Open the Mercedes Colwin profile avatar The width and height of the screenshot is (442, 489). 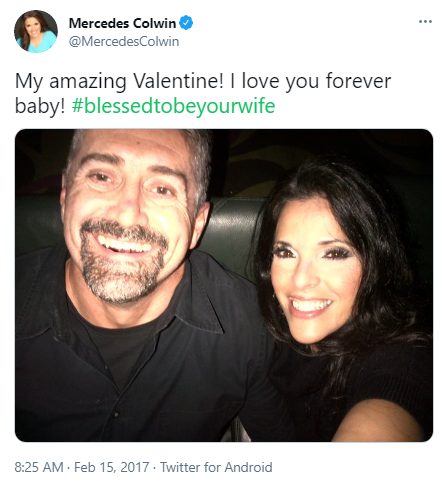click(x=36, y=31)
